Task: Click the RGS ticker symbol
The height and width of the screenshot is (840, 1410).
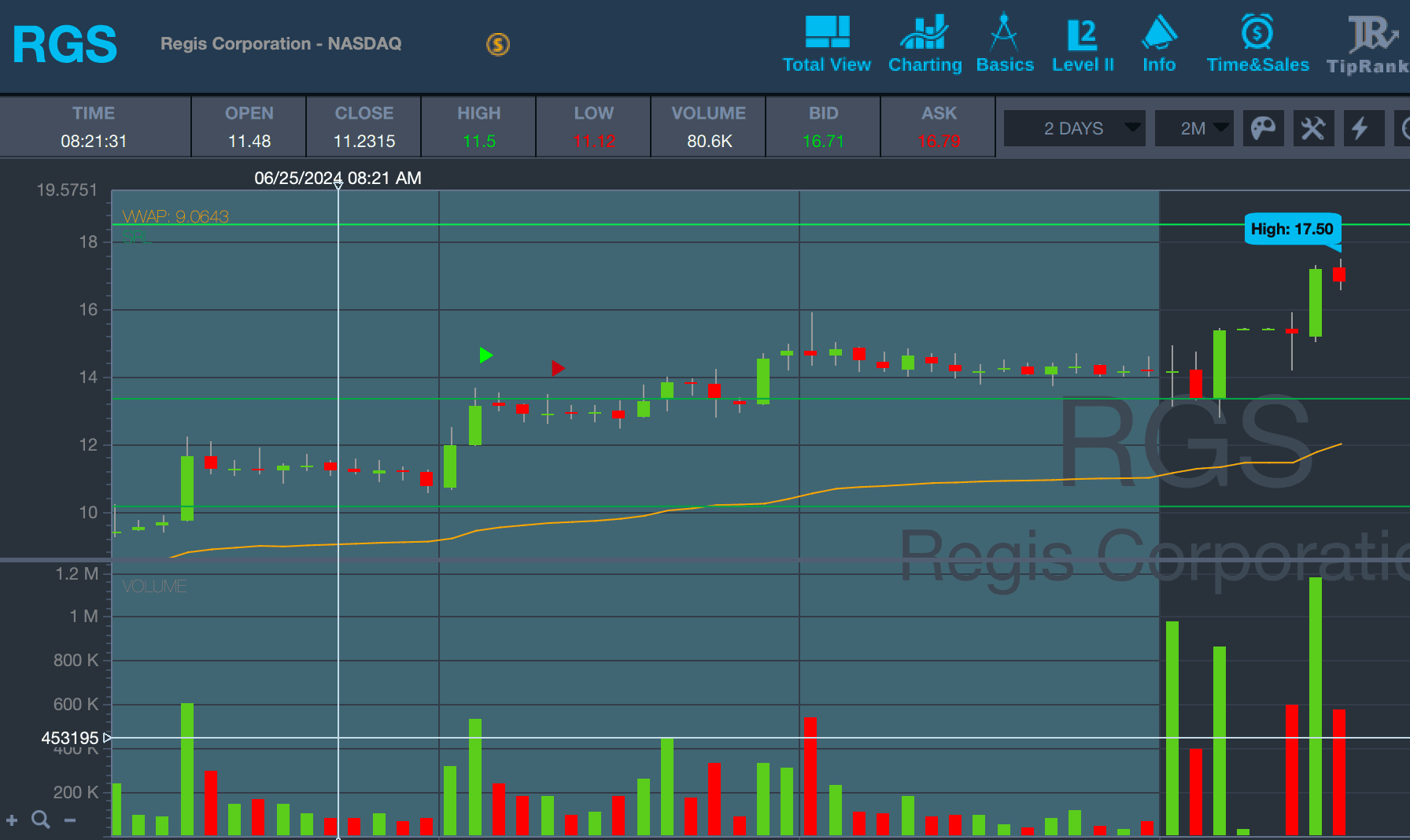Action: [x=65, y=44]
